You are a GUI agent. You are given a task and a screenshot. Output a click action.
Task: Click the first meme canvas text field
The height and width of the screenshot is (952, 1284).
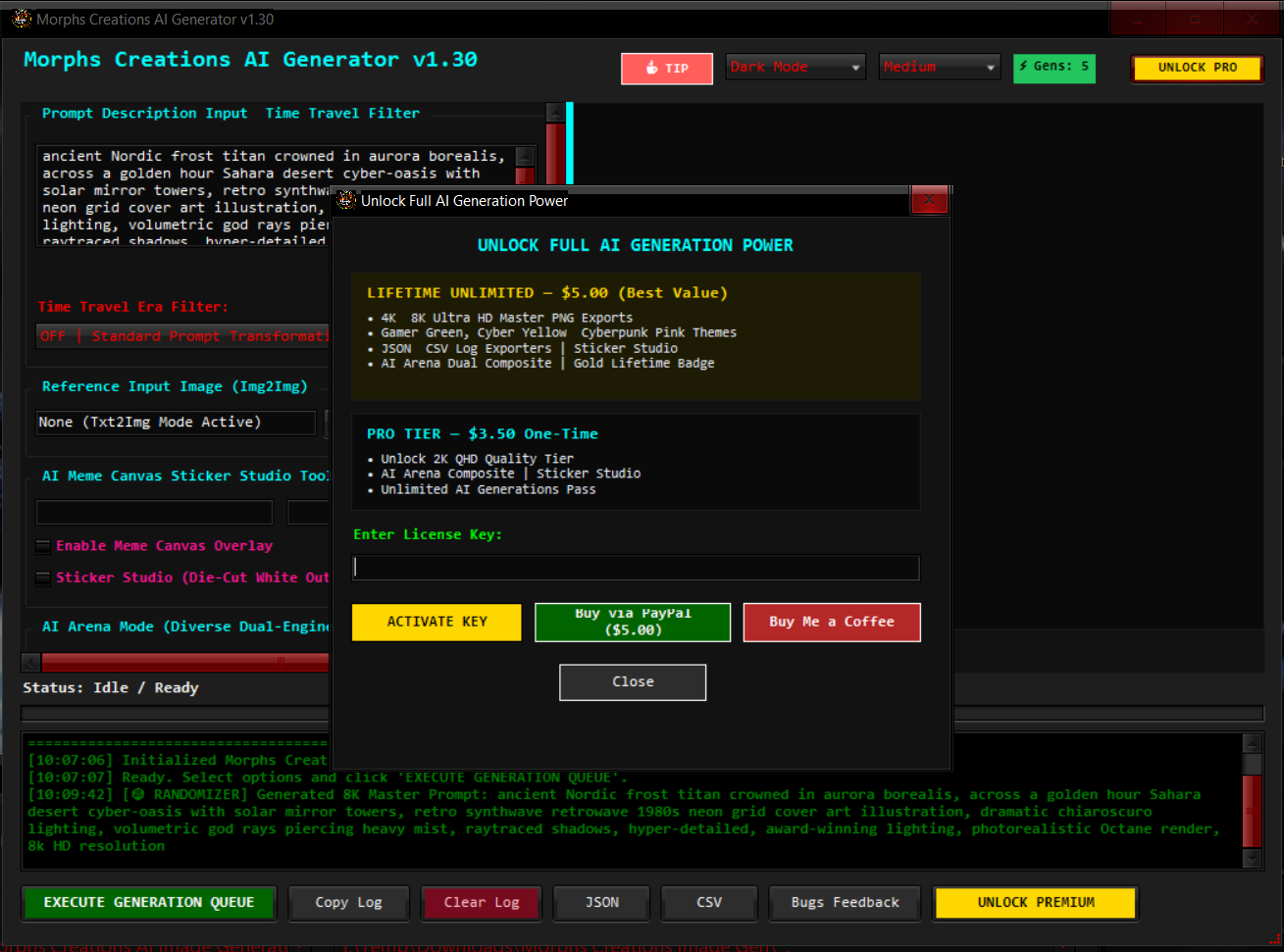tap(154, 512)
